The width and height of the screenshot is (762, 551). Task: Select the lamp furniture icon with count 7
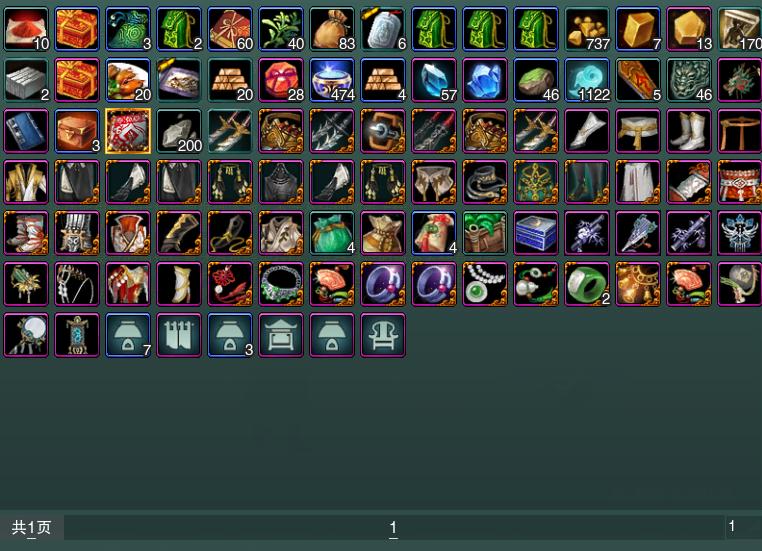[128, 335]
